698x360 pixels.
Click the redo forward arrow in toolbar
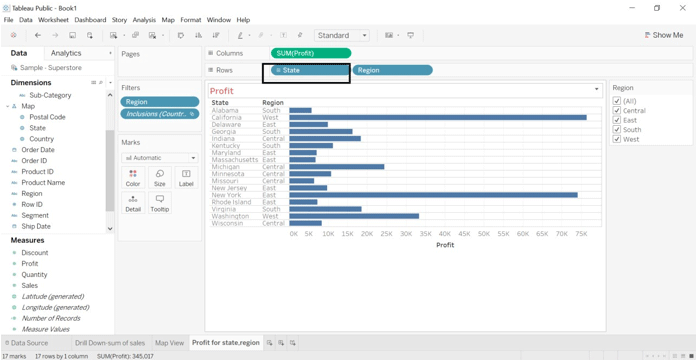pos(55,36)
